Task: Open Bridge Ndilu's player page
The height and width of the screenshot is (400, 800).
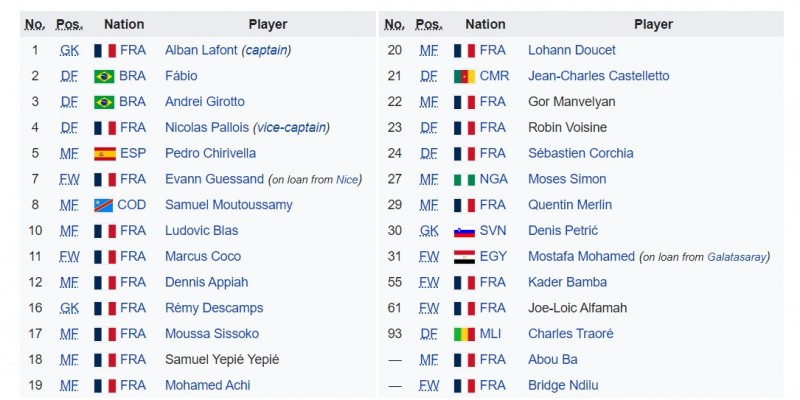Action: pyautogui.click(x=564, y=385)
